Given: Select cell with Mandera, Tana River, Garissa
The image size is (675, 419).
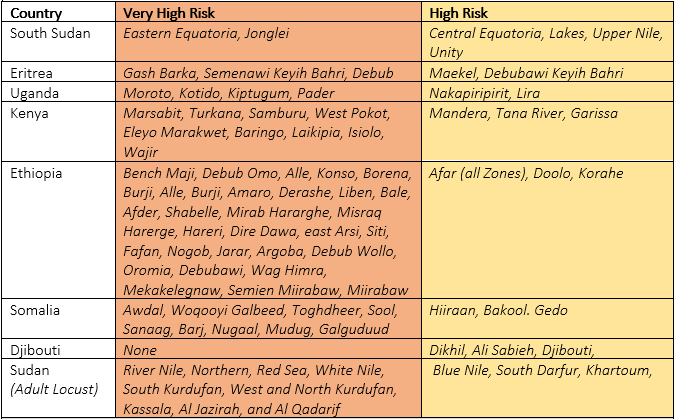Looking at the screenshot, I should pos(547,132).
